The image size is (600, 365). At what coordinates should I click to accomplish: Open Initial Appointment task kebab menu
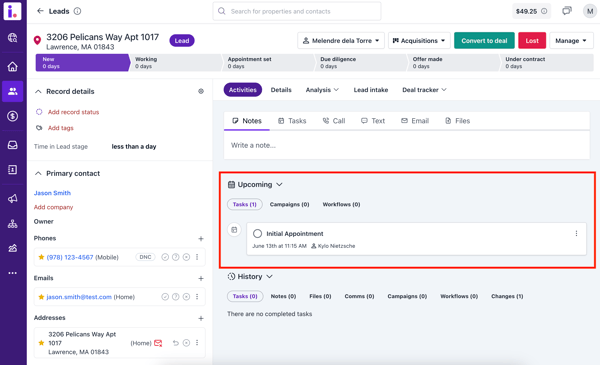[576, 233]
